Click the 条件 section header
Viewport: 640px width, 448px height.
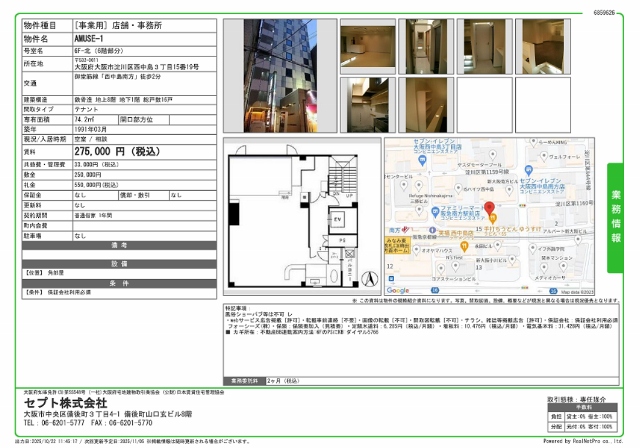point(119,282)
